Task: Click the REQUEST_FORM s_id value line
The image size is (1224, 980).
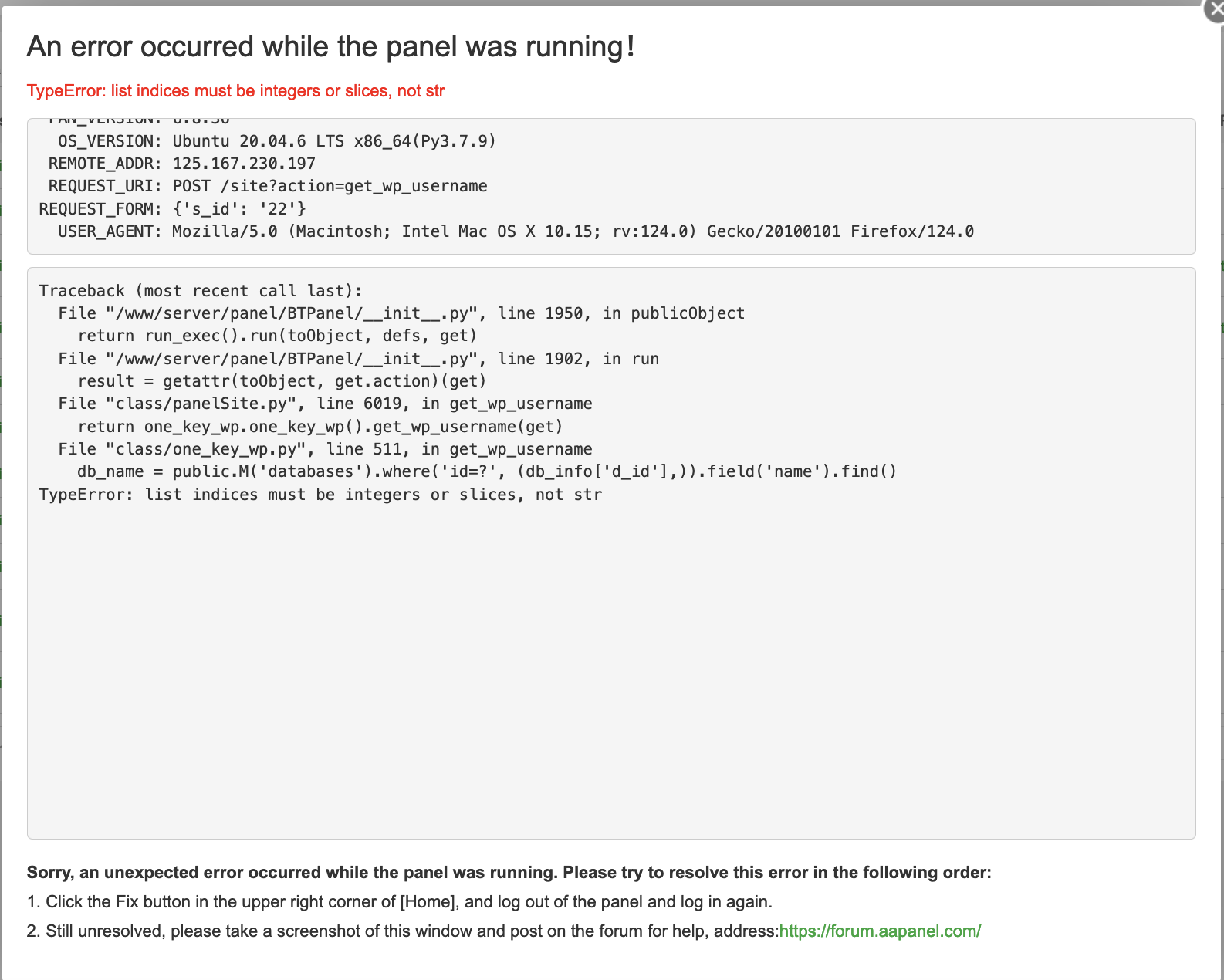Action: click(x=239, y=208)
